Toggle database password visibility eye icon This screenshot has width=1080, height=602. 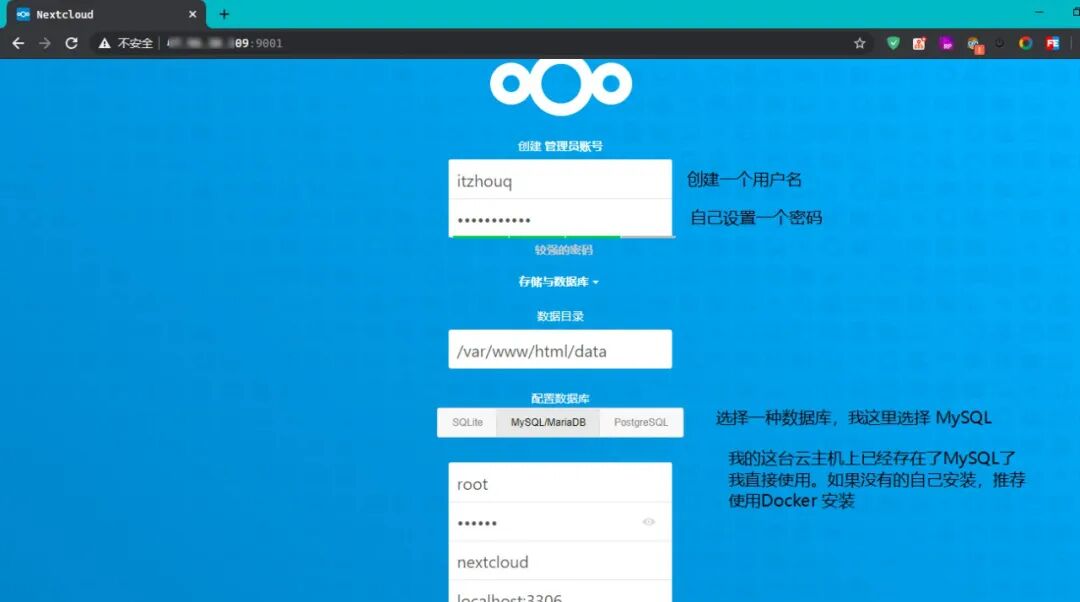click(649, 522)
